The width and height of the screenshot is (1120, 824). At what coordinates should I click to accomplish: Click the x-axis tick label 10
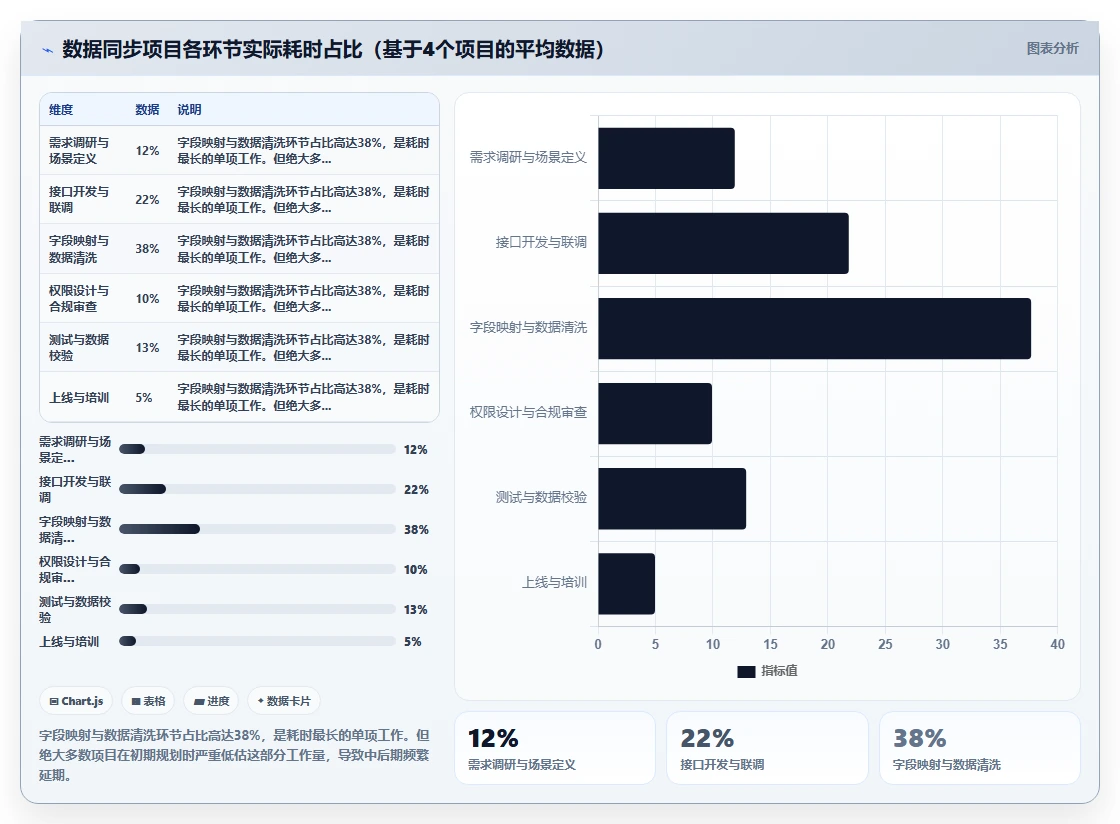[x=713, y=644]
